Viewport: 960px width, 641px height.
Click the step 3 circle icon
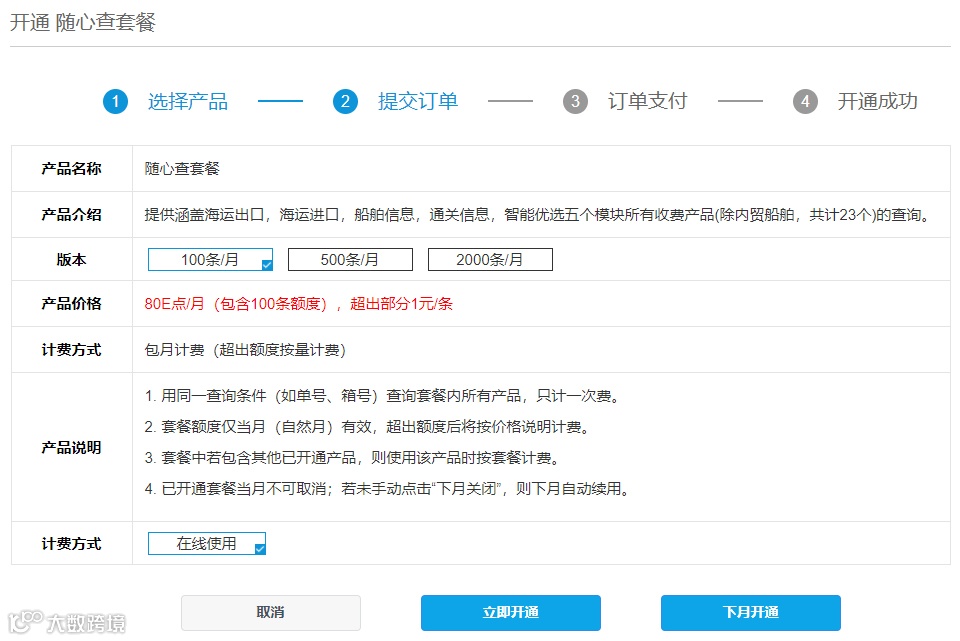click(x=576, y=102)
